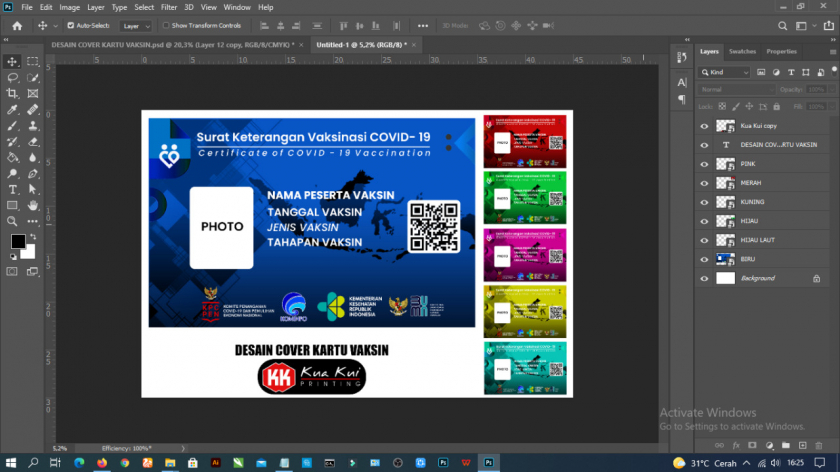Select the Pen tool

[x=33, y=174]
